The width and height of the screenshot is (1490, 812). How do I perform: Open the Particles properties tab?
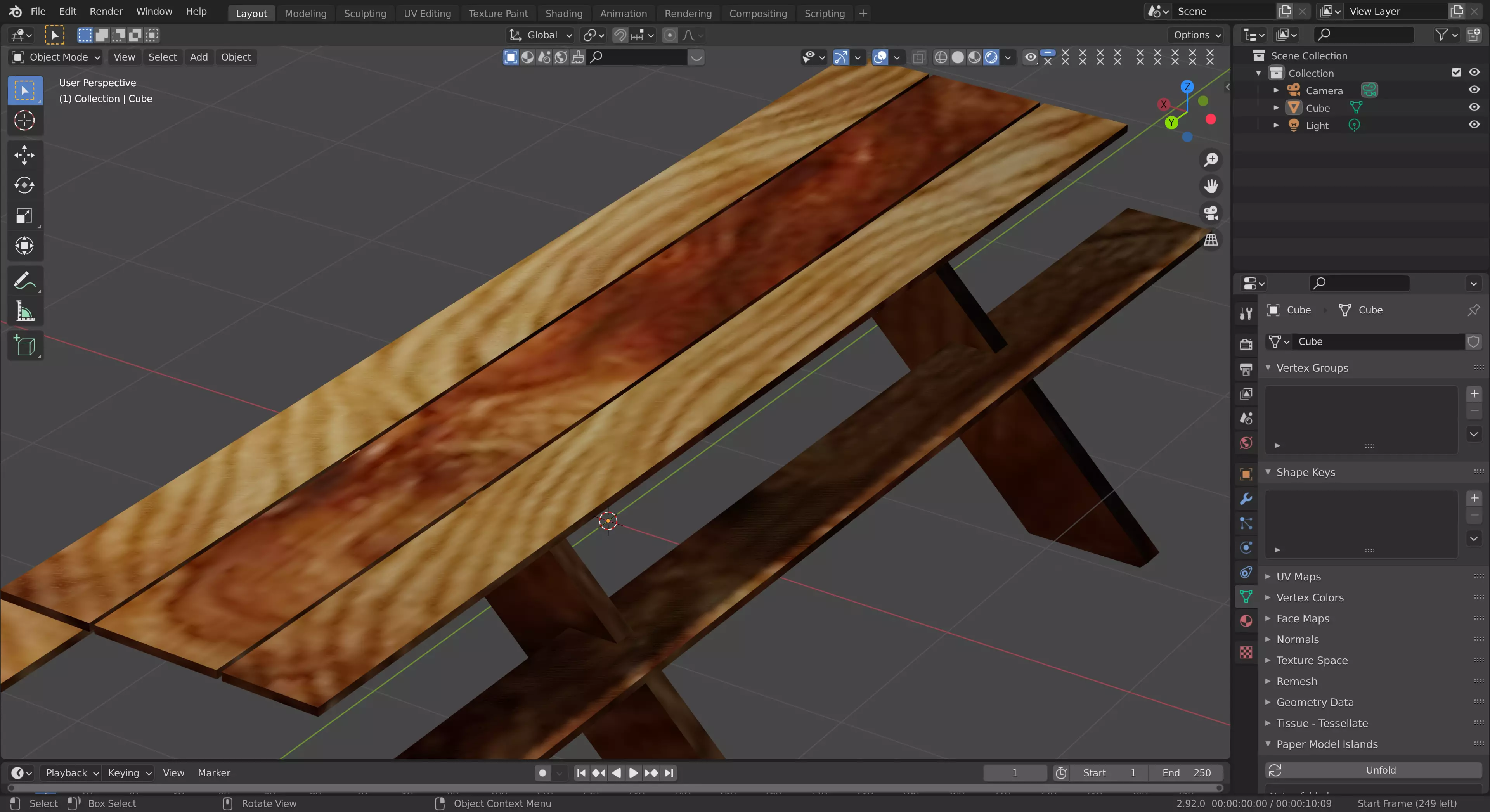click(x=1246, y=523)
